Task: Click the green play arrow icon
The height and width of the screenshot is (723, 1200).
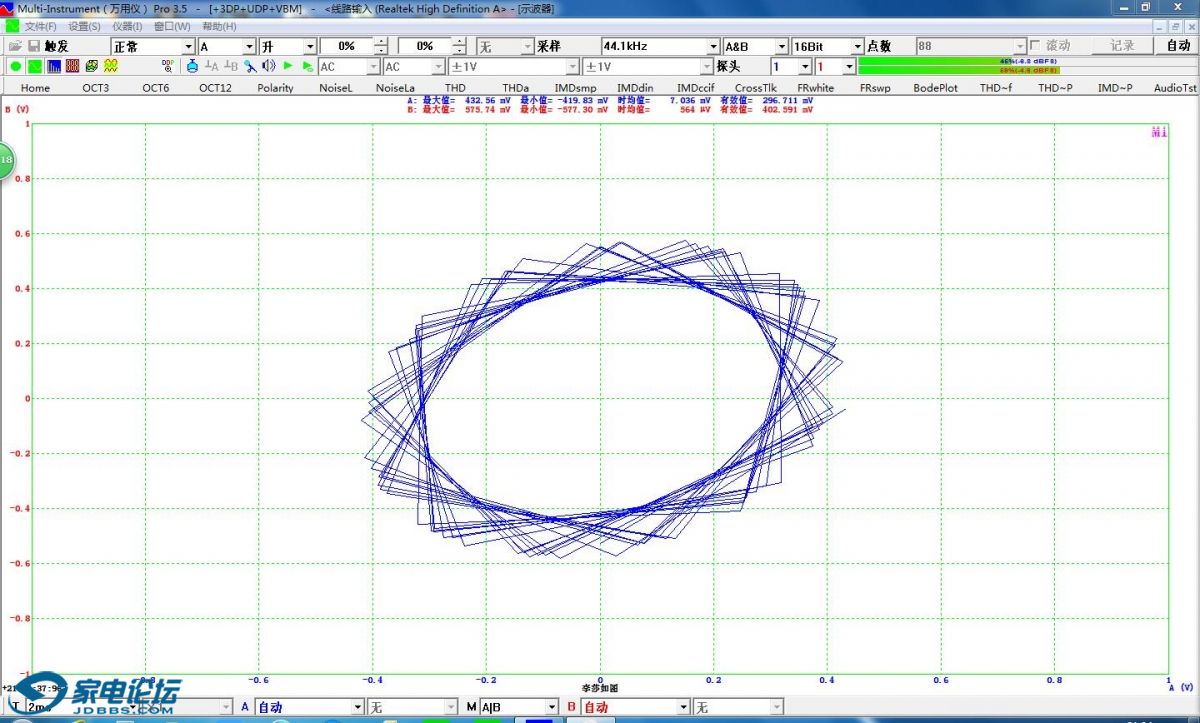Action: point(288,66)
